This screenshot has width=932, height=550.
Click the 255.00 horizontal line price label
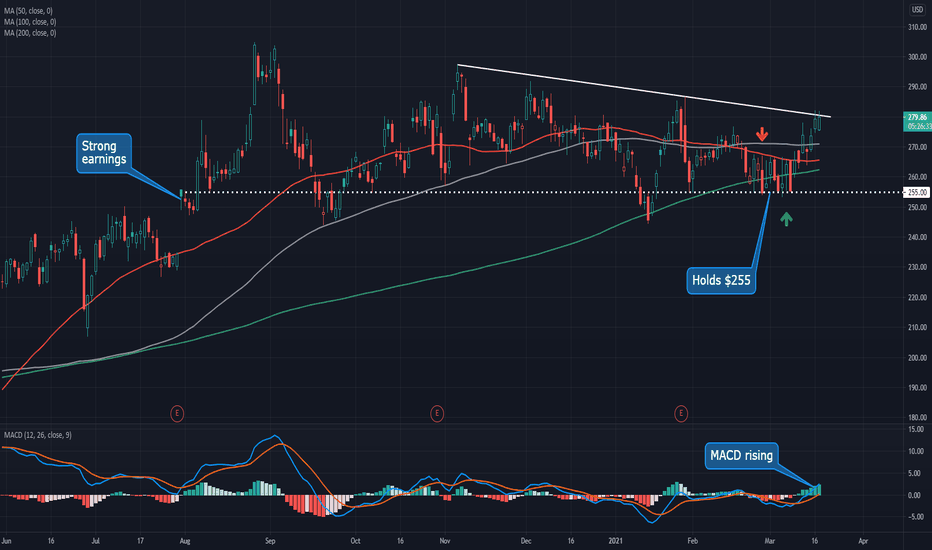[917, 192]
